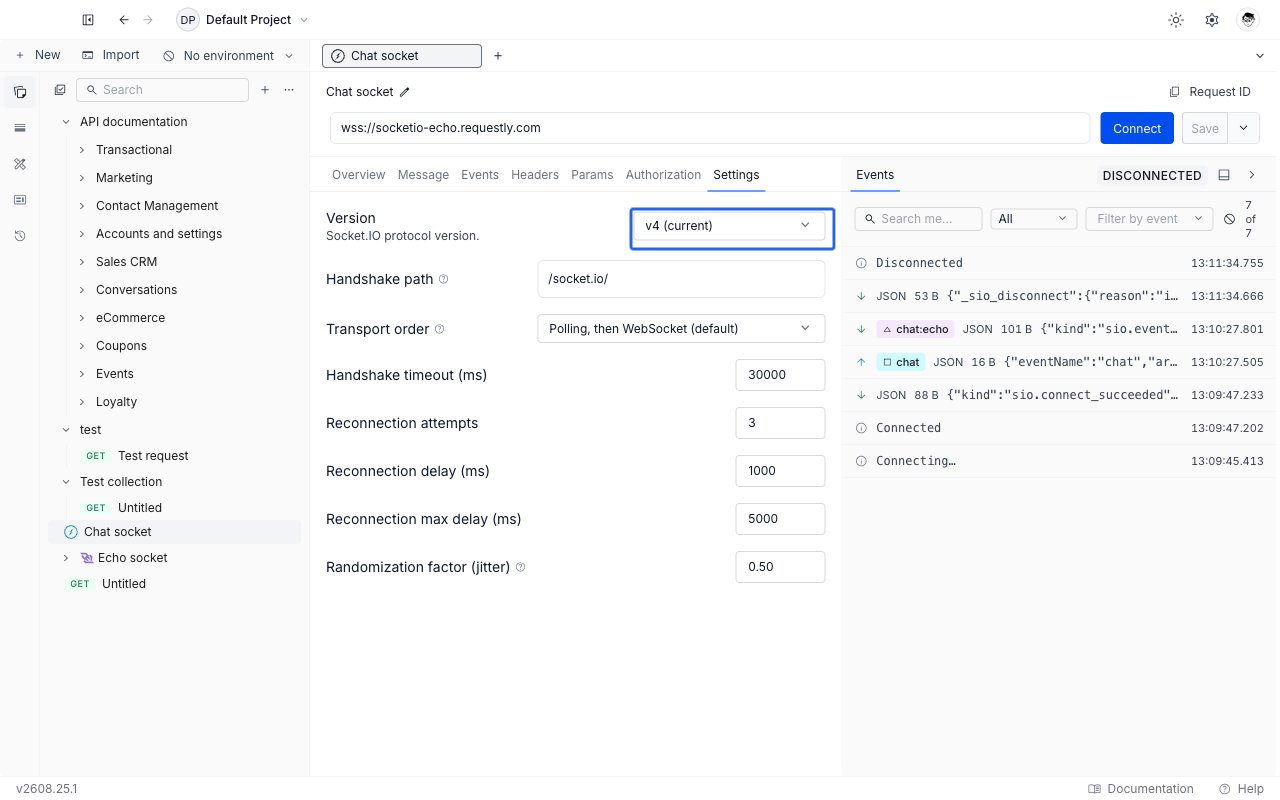Select the Chat socket tab
Screen dimensions: 1280x800
click(x=402, y=56)
